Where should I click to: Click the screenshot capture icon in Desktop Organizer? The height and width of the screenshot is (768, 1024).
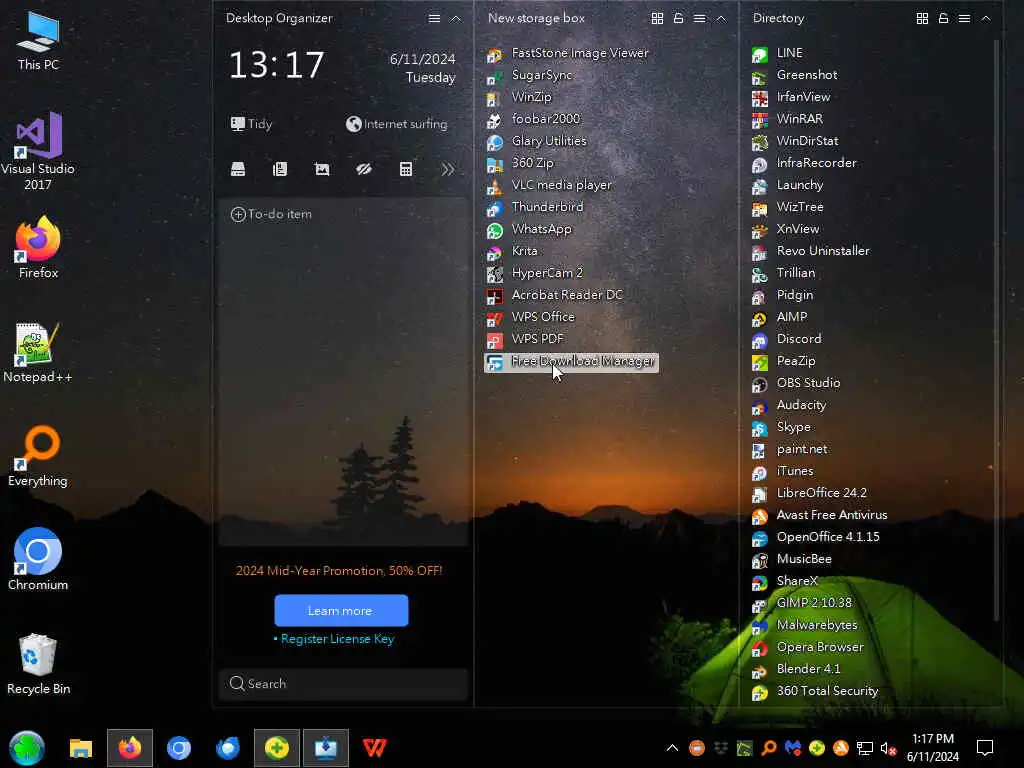[322, 170]
